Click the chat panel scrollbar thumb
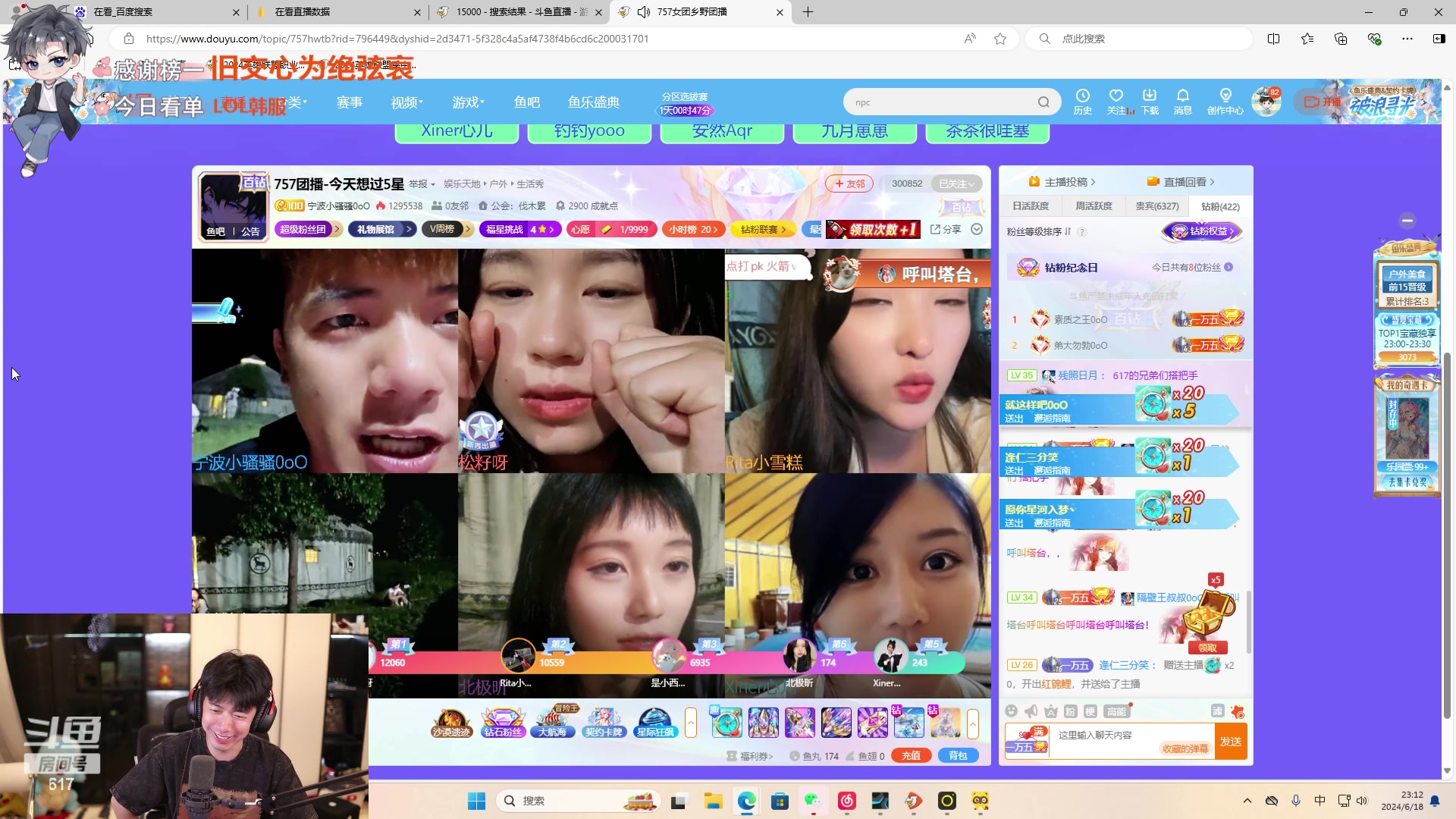 point(1248,622)
